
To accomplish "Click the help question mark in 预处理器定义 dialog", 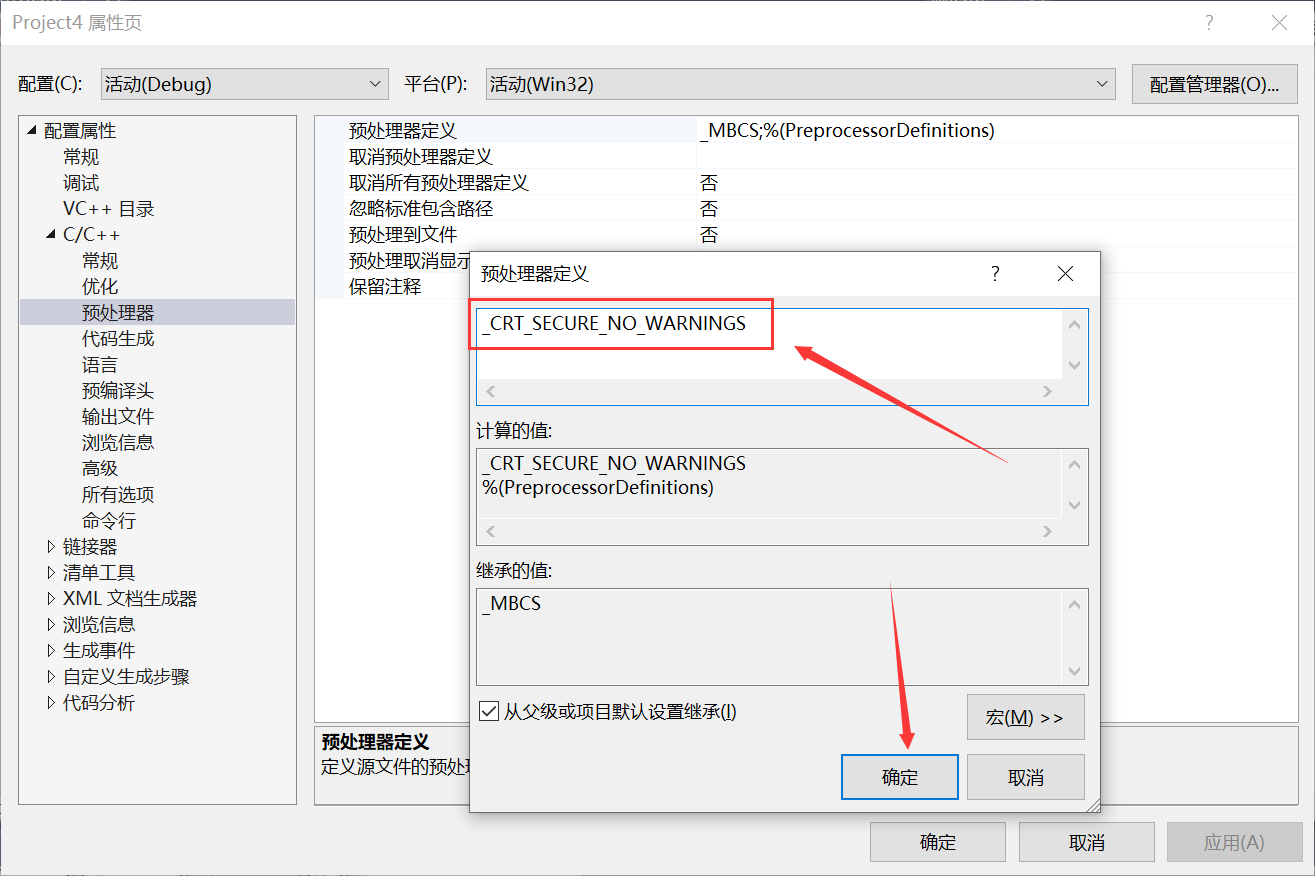I will pos(995,273).
